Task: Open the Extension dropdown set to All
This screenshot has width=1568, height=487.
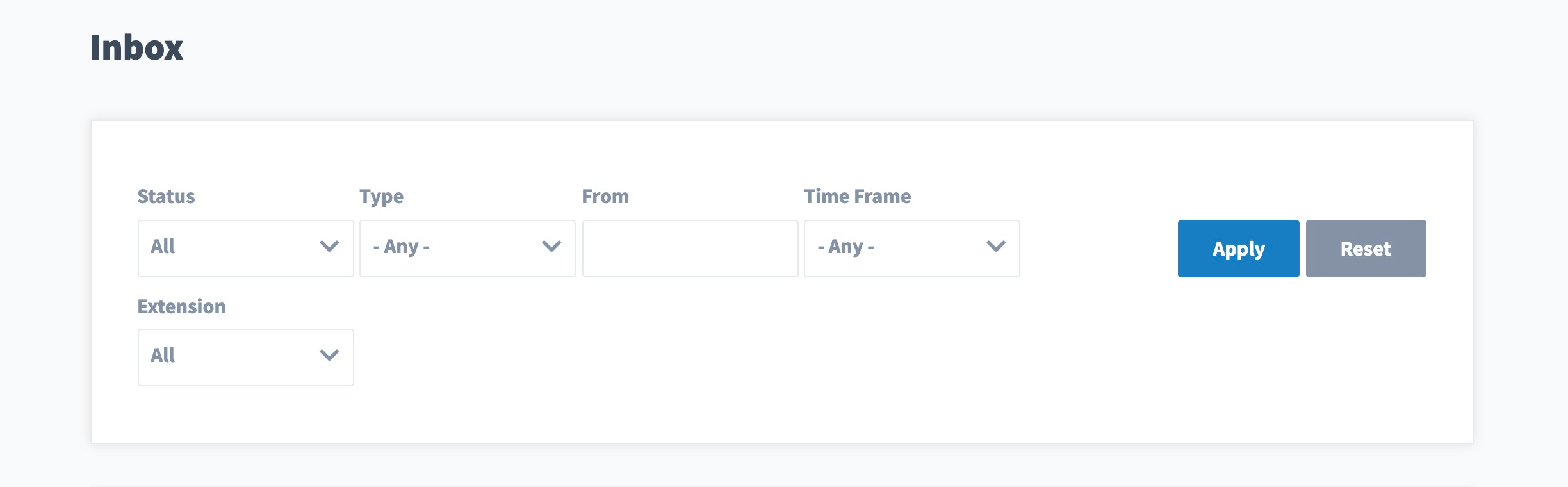Action: point(245,357)
